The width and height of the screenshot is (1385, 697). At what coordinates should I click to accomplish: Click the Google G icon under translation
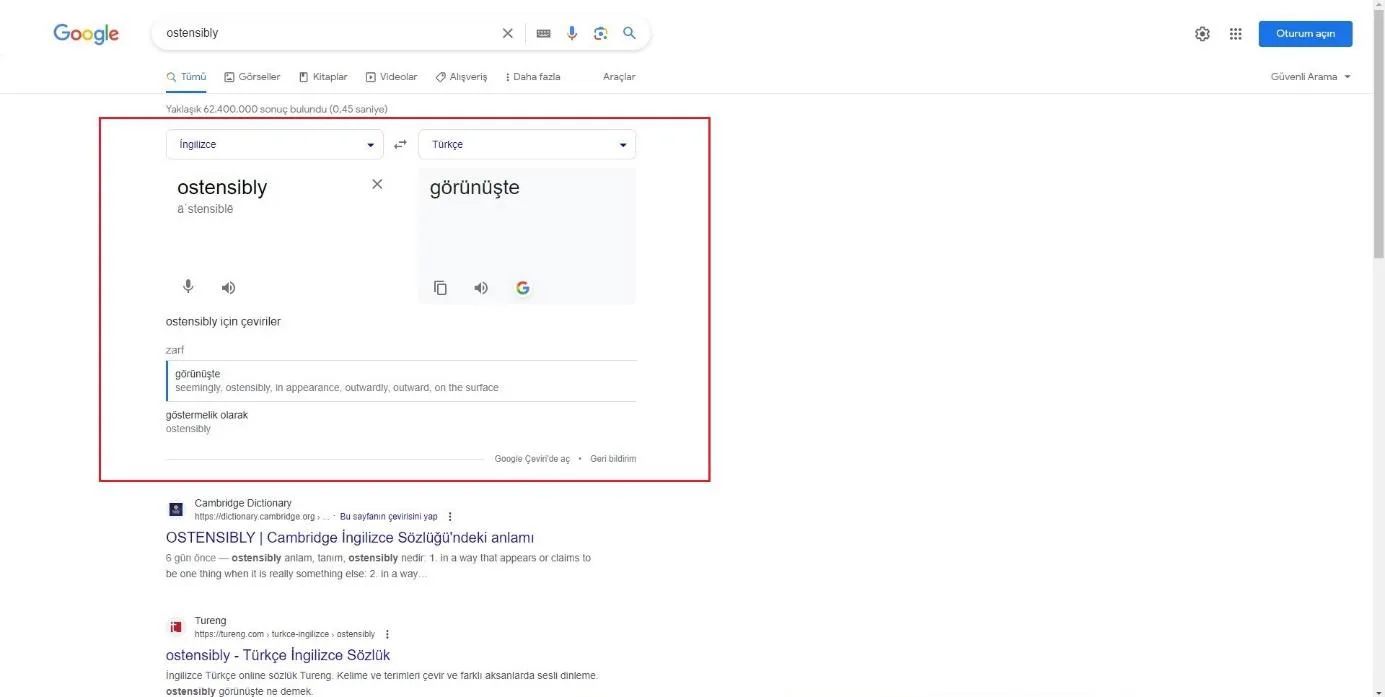click(522, 288)
